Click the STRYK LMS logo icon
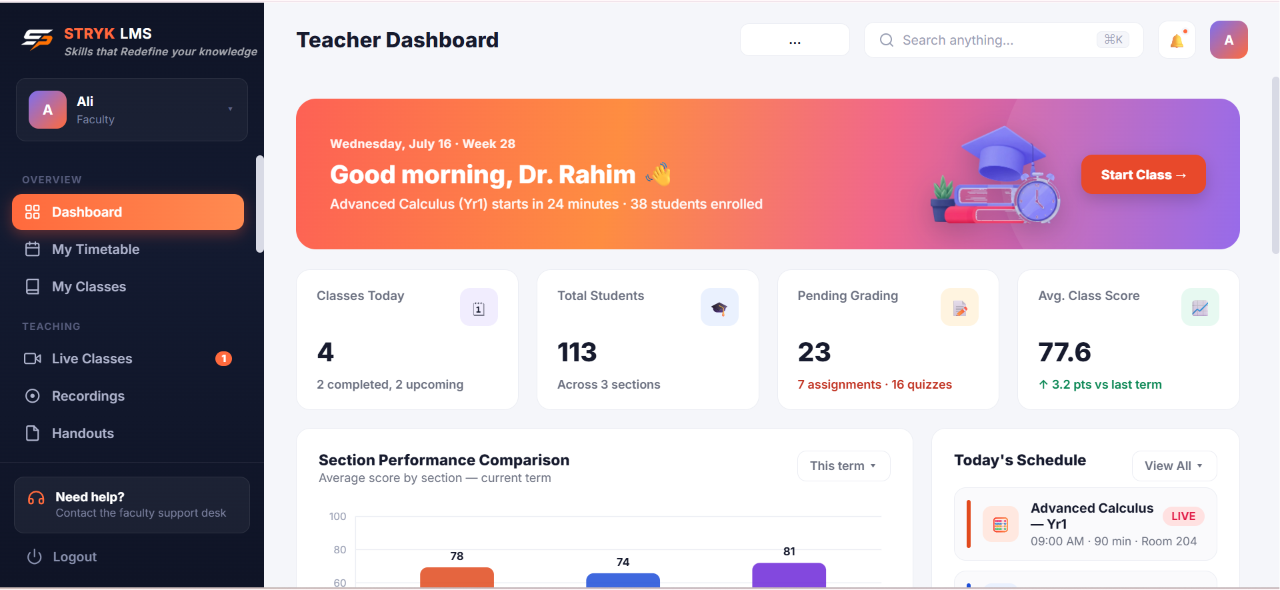1280x590 pixels. [38, 39]
